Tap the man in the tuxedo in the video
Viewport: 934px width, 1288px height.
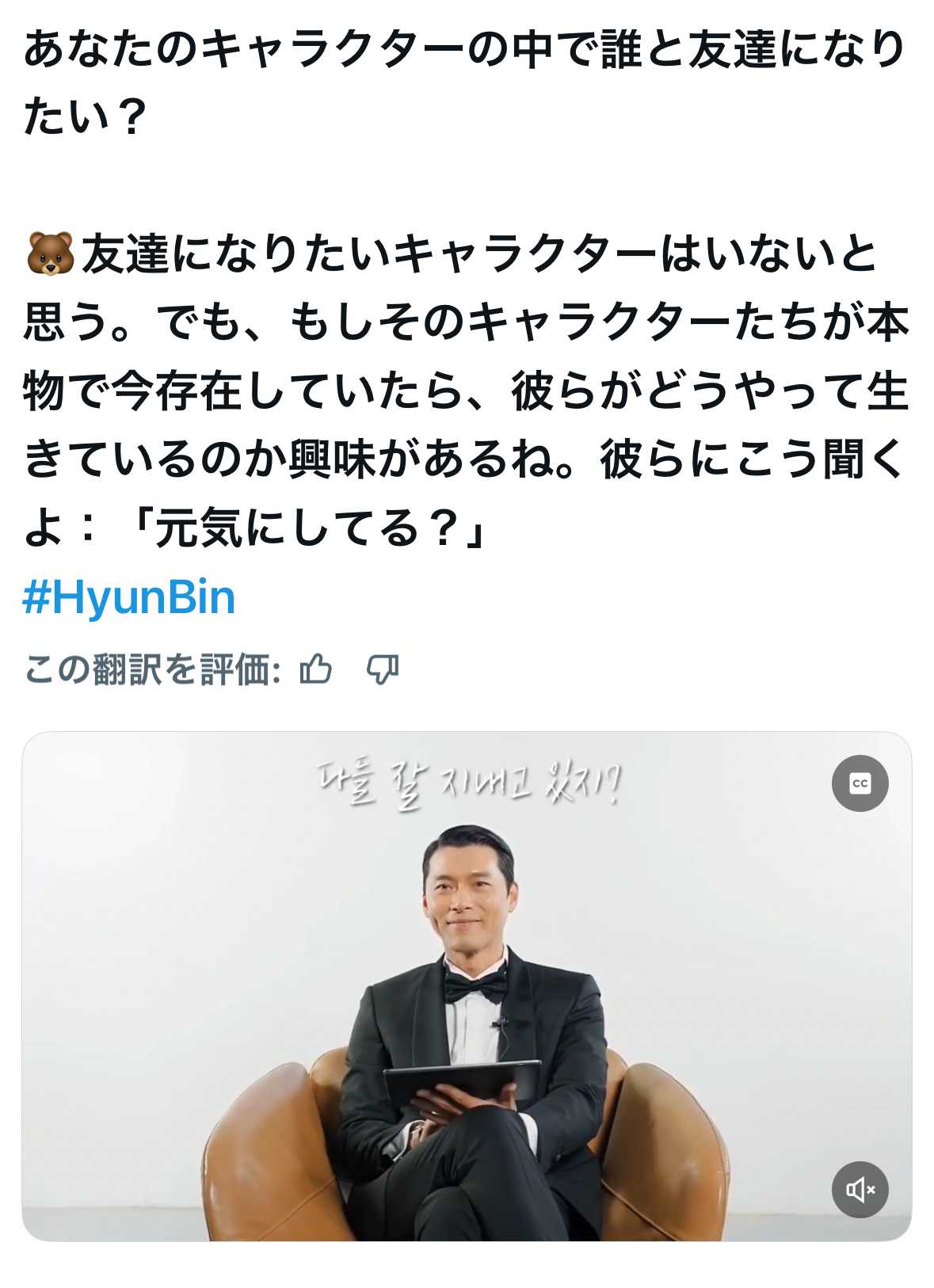(x=467, y=1030)
